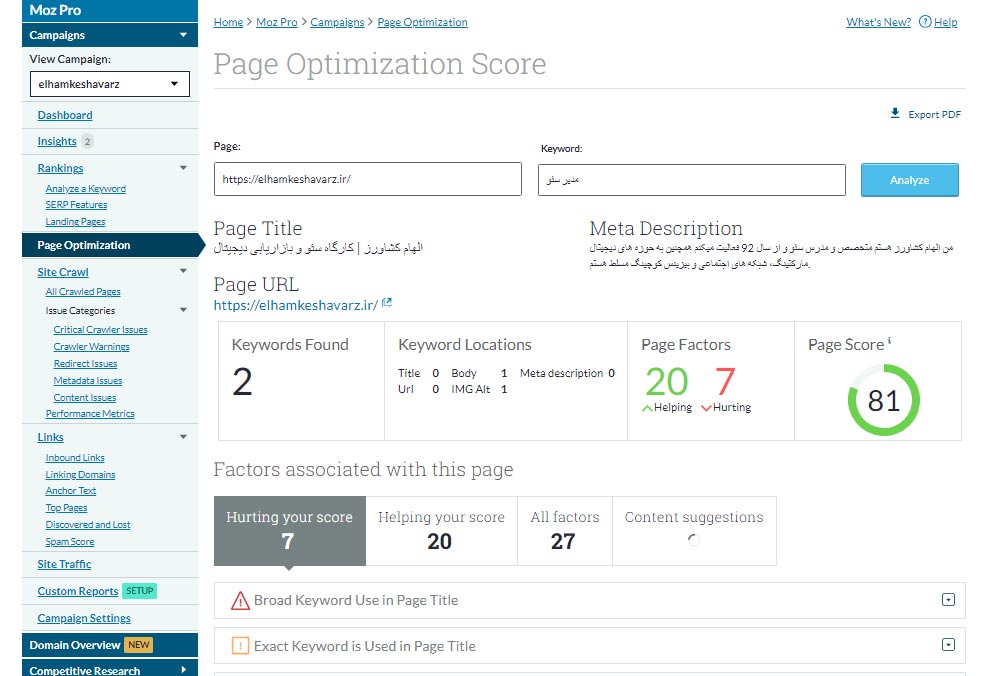Click the SETUP badge beside Custom Reports
The width and height of the screenshot is (994, 676).
click(x=140, y=591)
